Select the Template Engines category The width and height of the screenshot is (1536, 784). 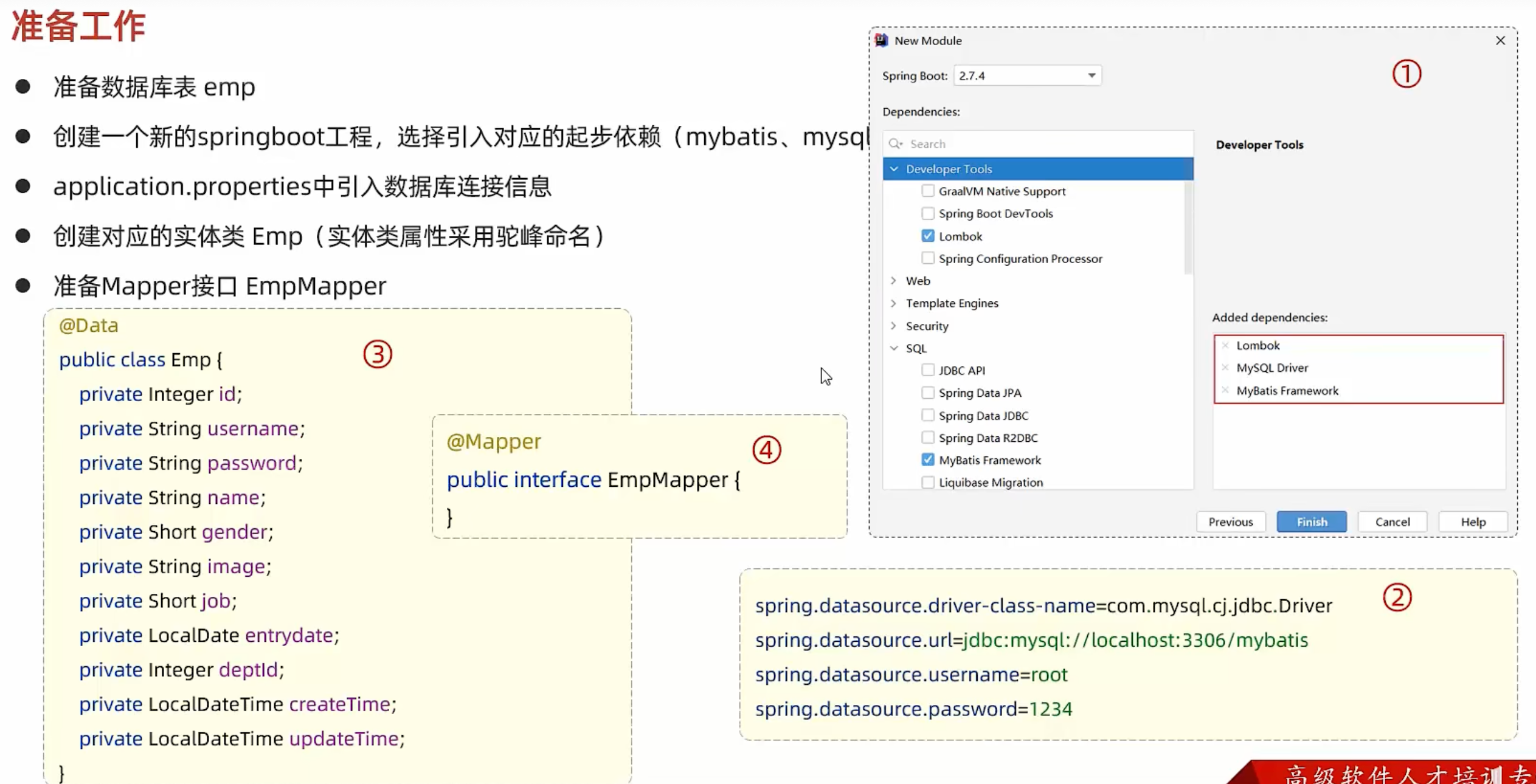952,303
